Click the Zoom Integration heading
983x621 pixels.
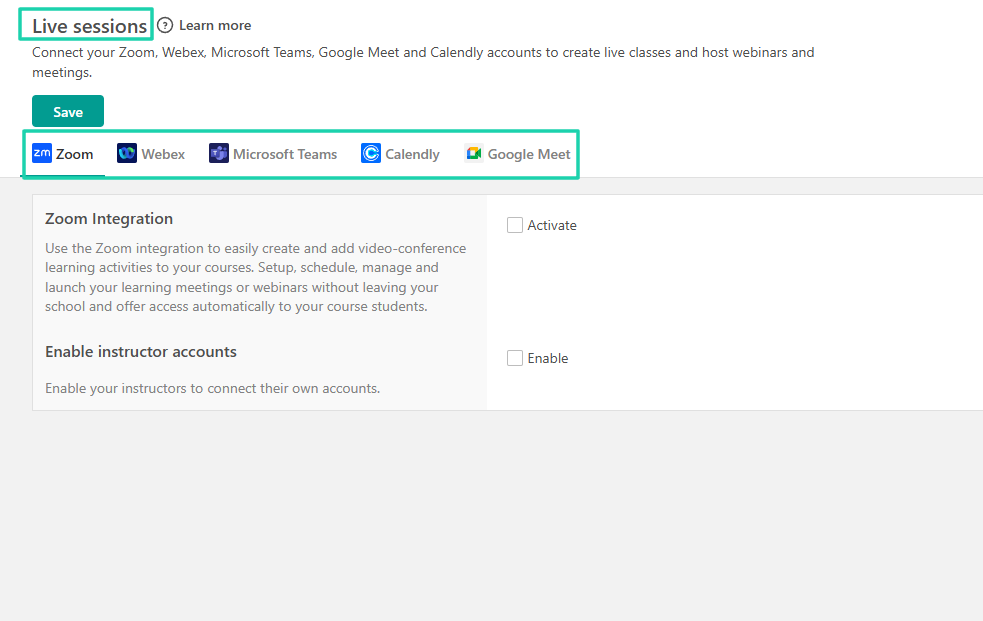coord(109,219)
